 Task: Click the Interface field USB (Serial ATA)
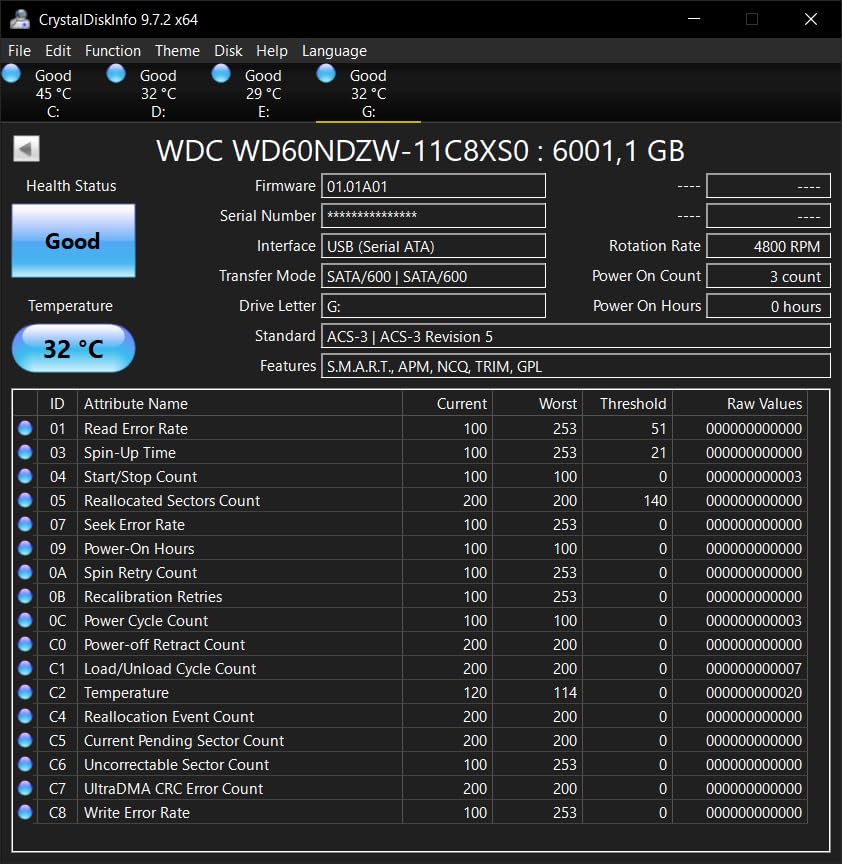click(433, 246)
